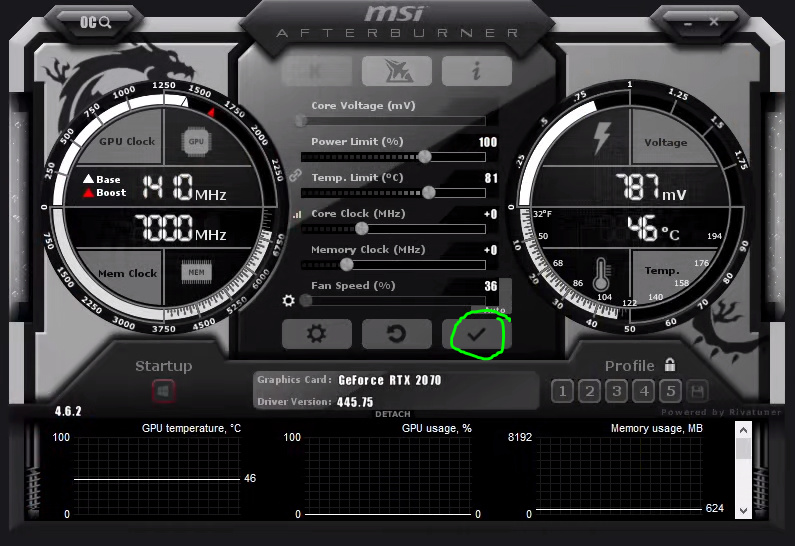Image resolution: width=795 pixels, height=546 pixels.
Task: Open settings with the gear button
Action: pos(316,334)
